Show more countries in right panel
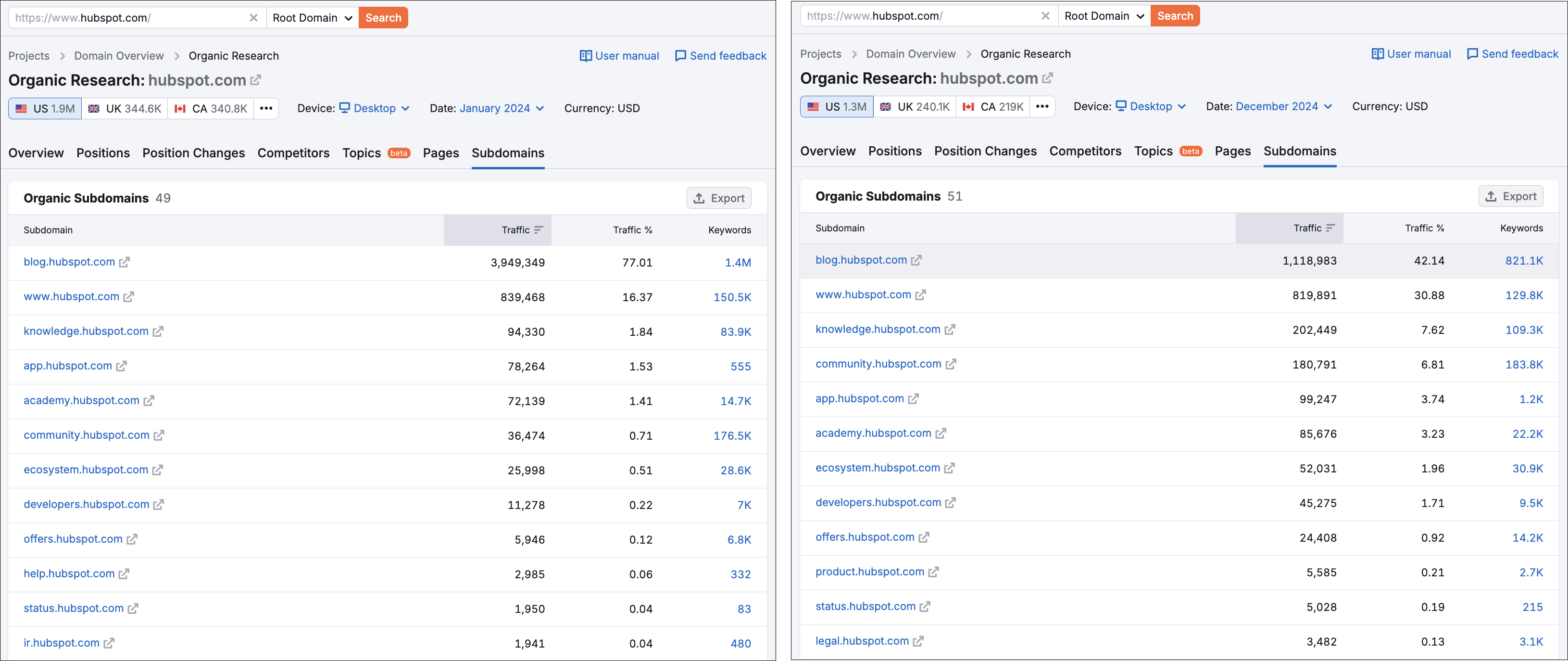 point(1042,107)
